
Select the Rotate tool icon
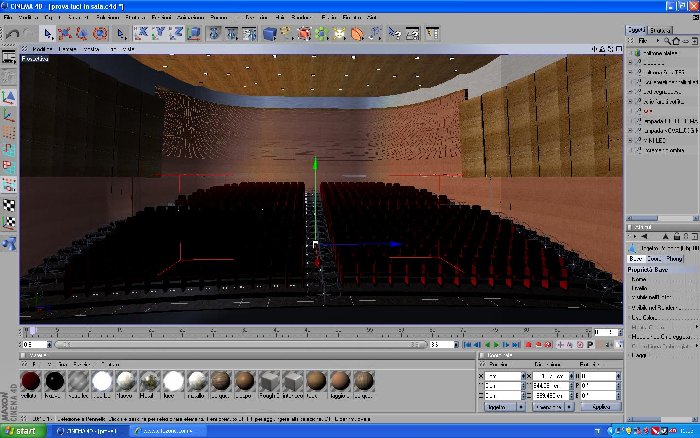tap(100, 33)
